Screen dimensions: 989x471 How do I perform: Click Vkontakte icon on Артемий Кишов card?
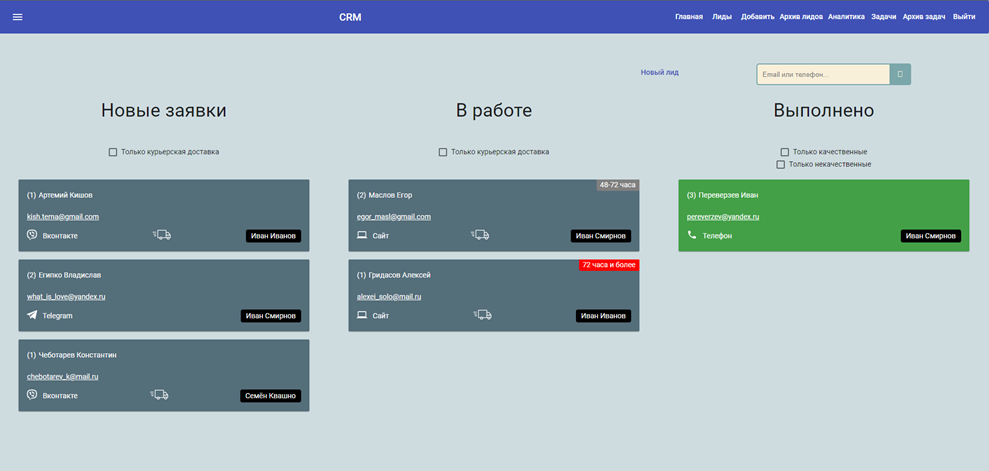click(32, 235)
